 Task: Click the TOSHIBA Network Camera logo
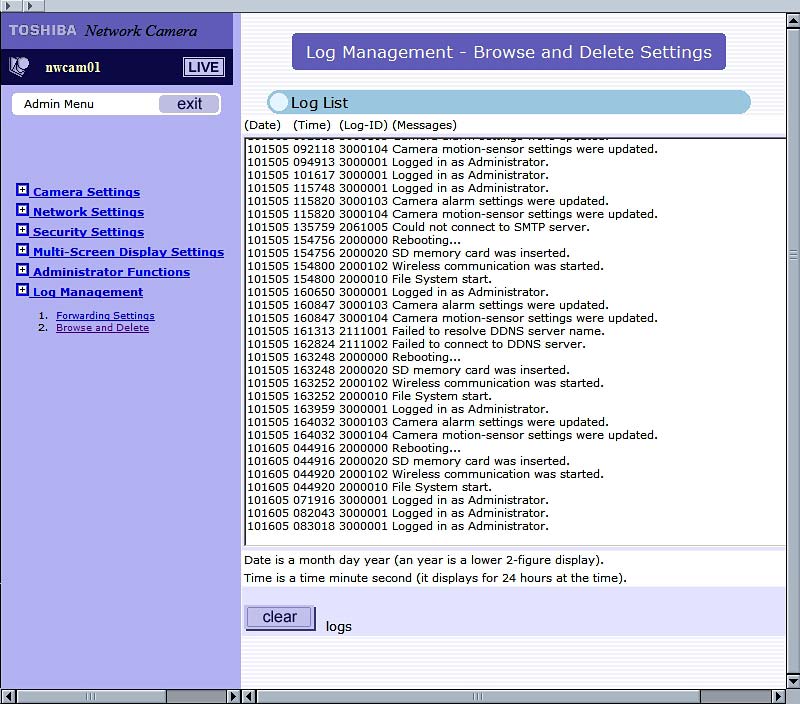tap(103, 31)
